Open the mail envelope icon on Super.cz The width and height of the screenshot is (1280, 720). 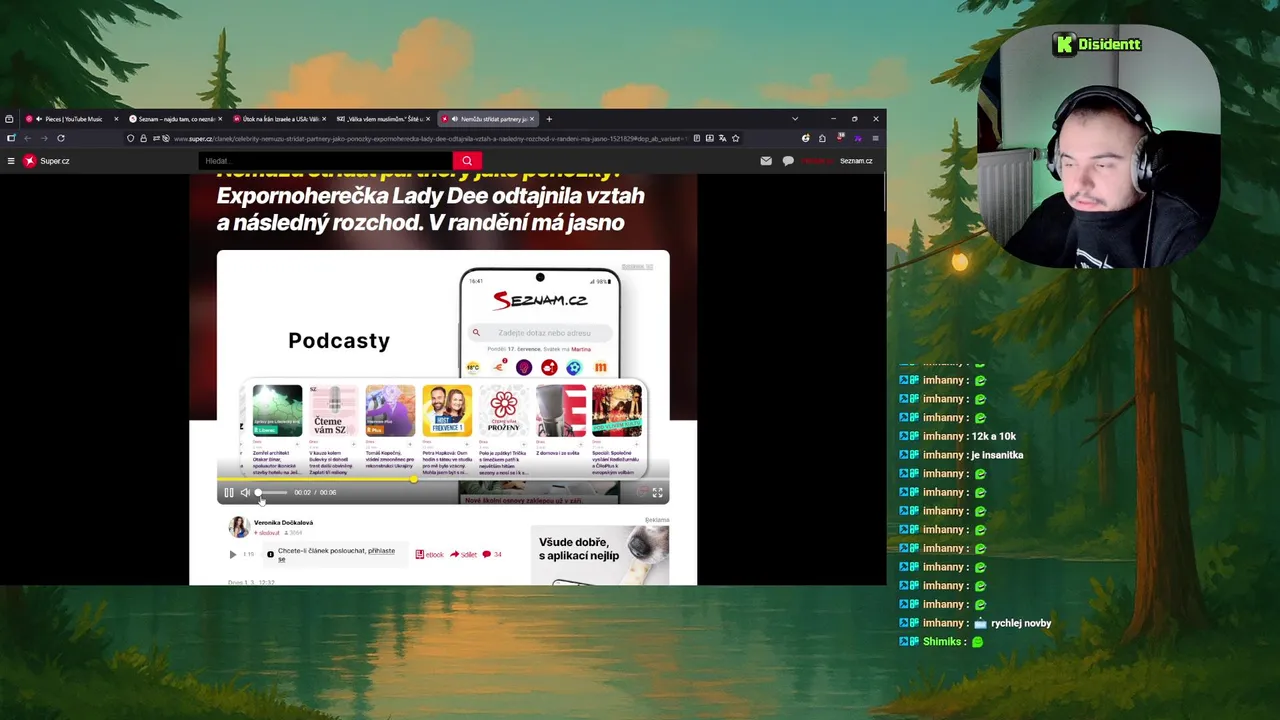point(766,161)
